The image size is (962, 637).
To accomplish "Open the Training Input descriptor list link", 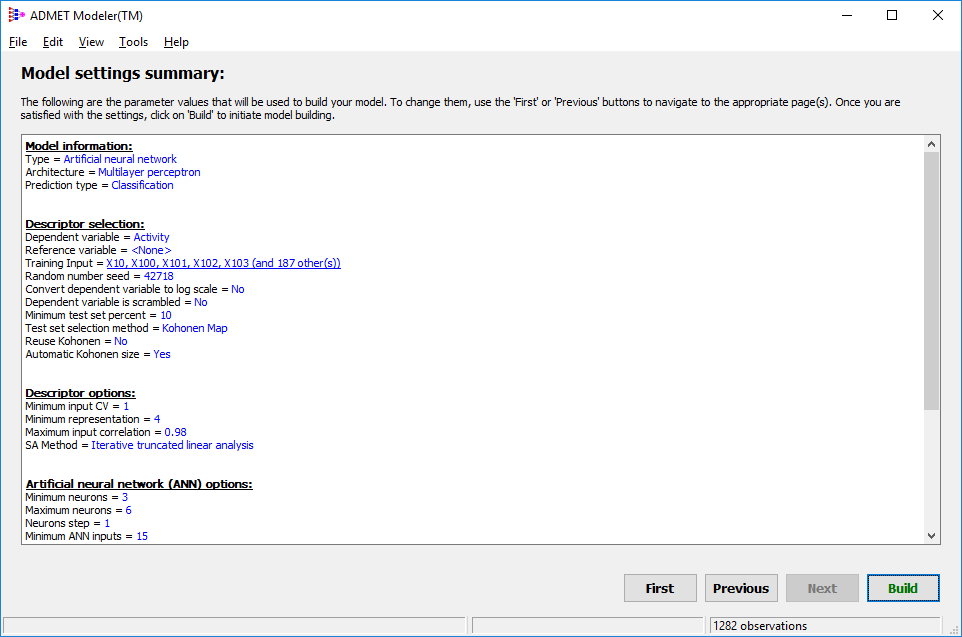I will point(223,263).
